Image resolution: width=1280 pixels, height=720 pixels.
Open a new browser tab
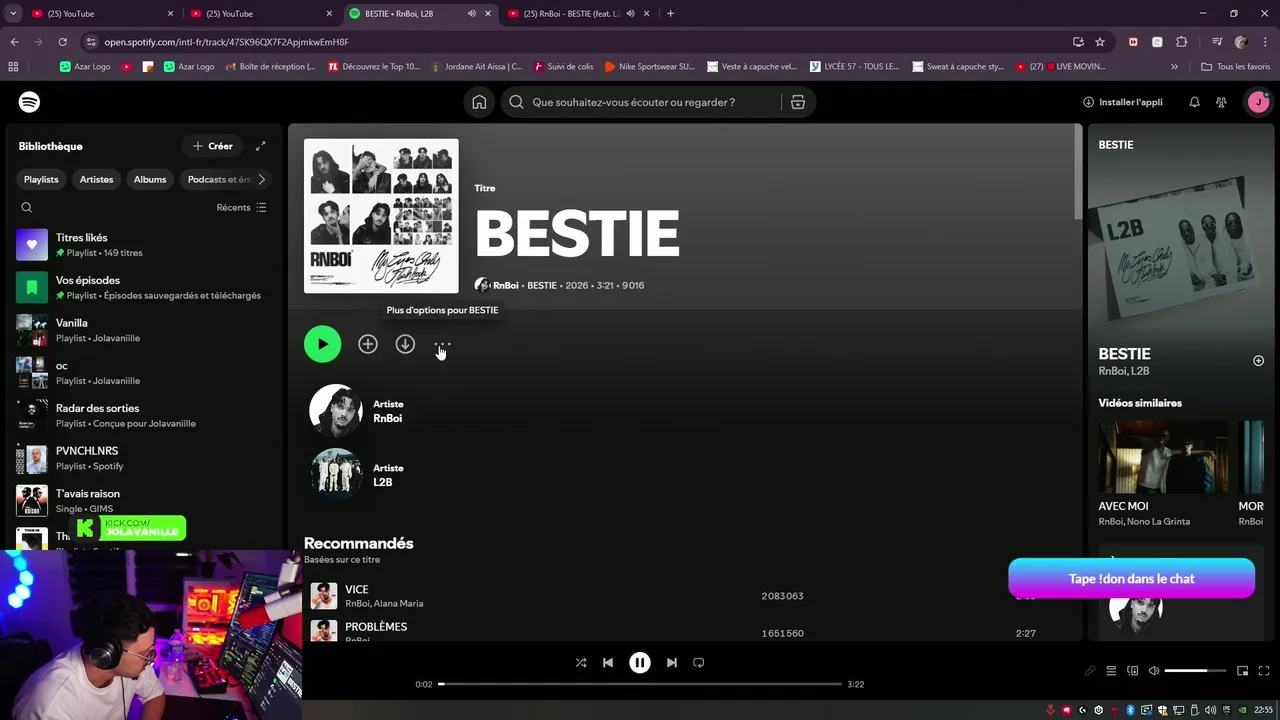(x=670, y=13)
